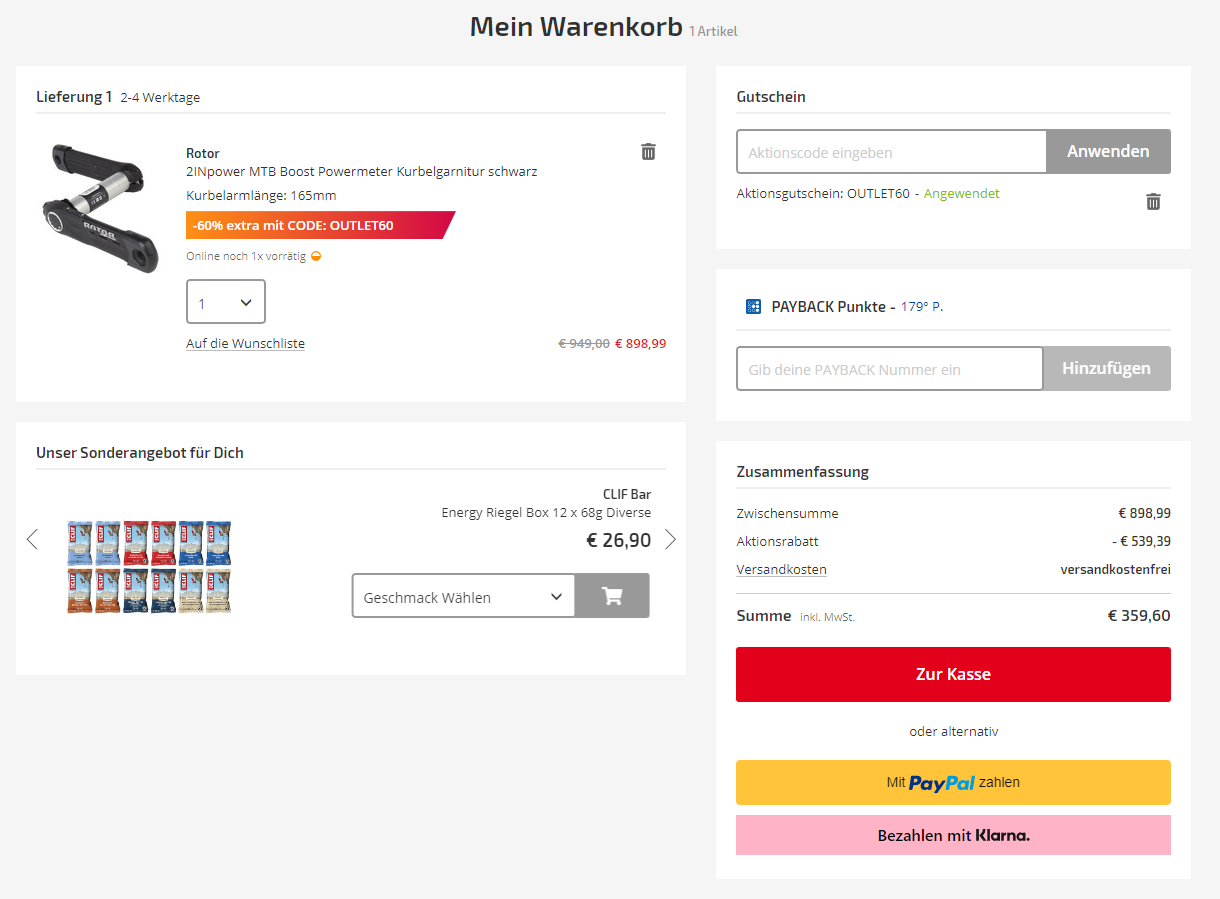The image size is (1220, 899).
Task: Click the PAYBACK logo icon
Action: [x=754, y=307]
